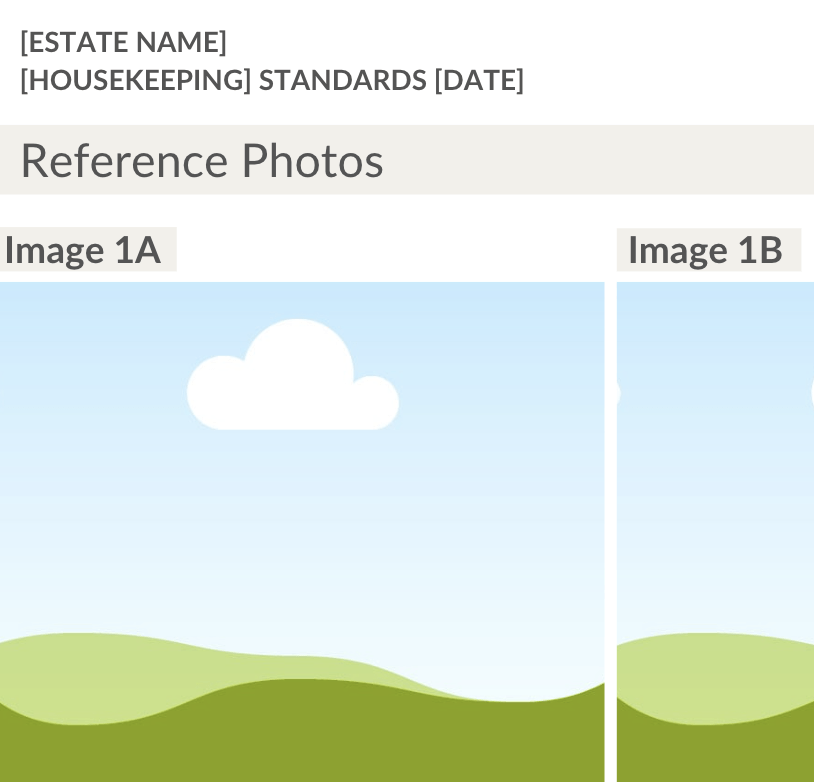Screen dimensions: 814x782
Task: Click the empty gray banner beside Reference Photos
Action: point(600,160)
